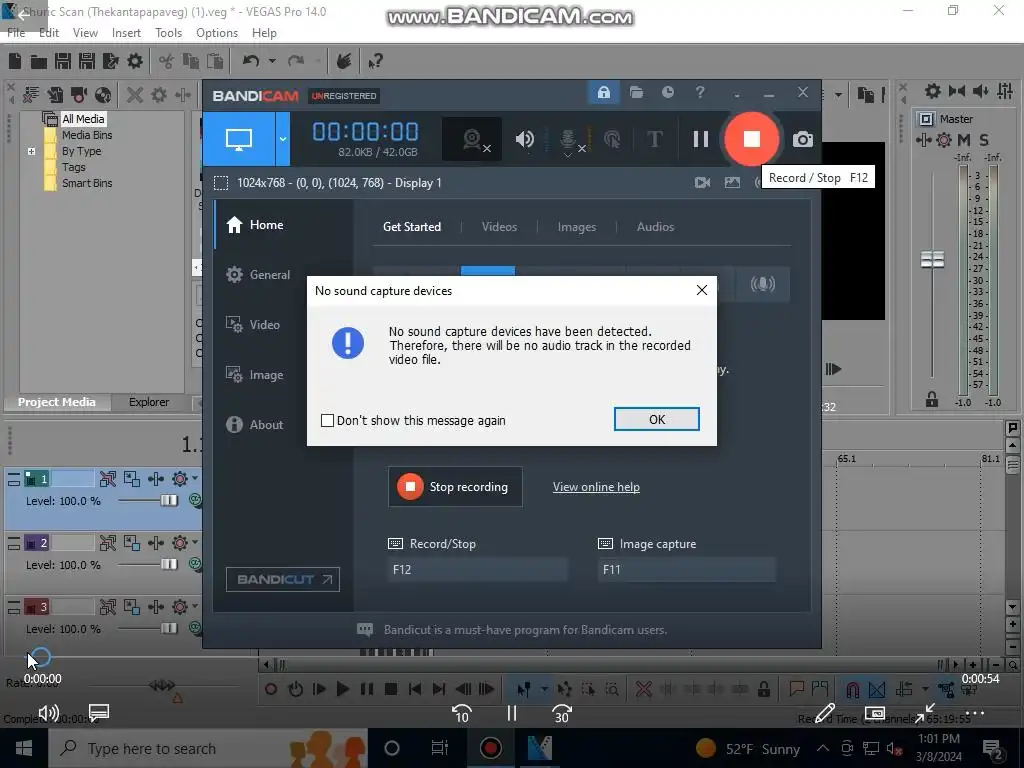Click VEGAS New project icon

pos(15,61)
